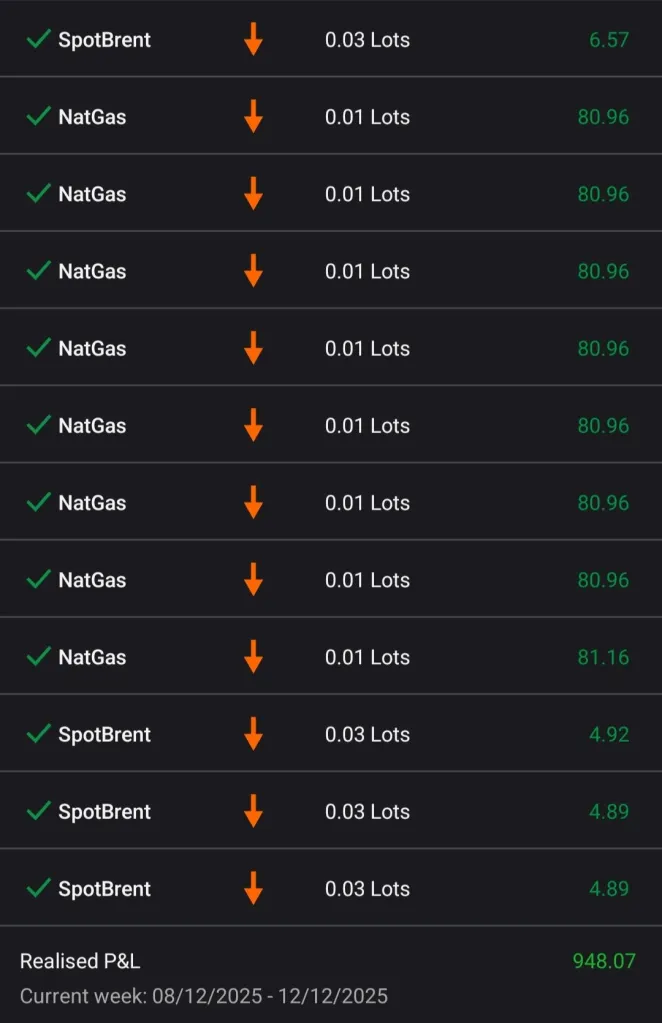The width and height of the screenshot is (662, 1023).
Task: Click the green checkmark on the 81.16 NatGas trade
Action: click(x=38, y=657)
